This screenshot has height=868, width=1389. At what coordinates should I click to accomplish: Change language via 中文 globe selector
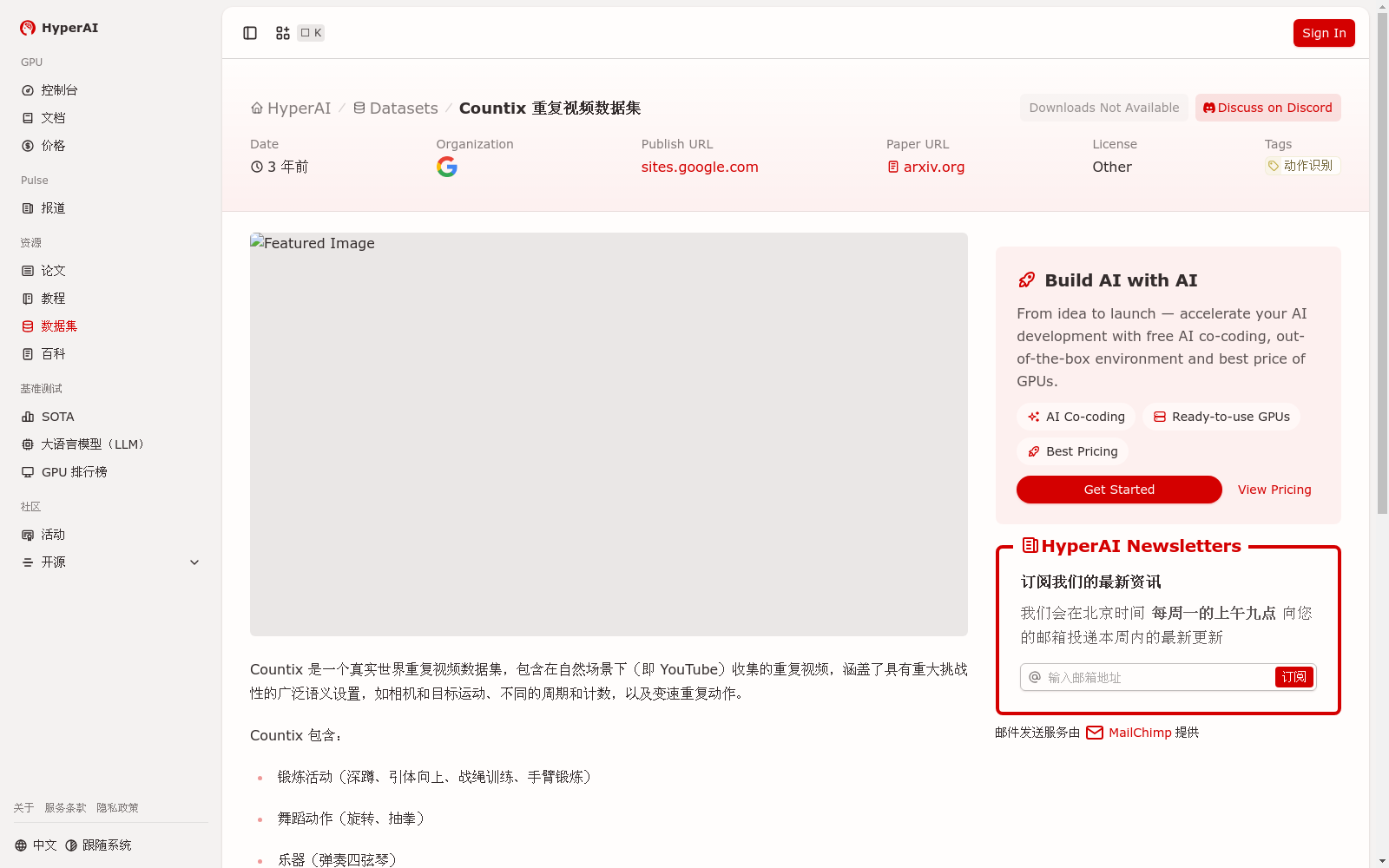click(36, 845)
